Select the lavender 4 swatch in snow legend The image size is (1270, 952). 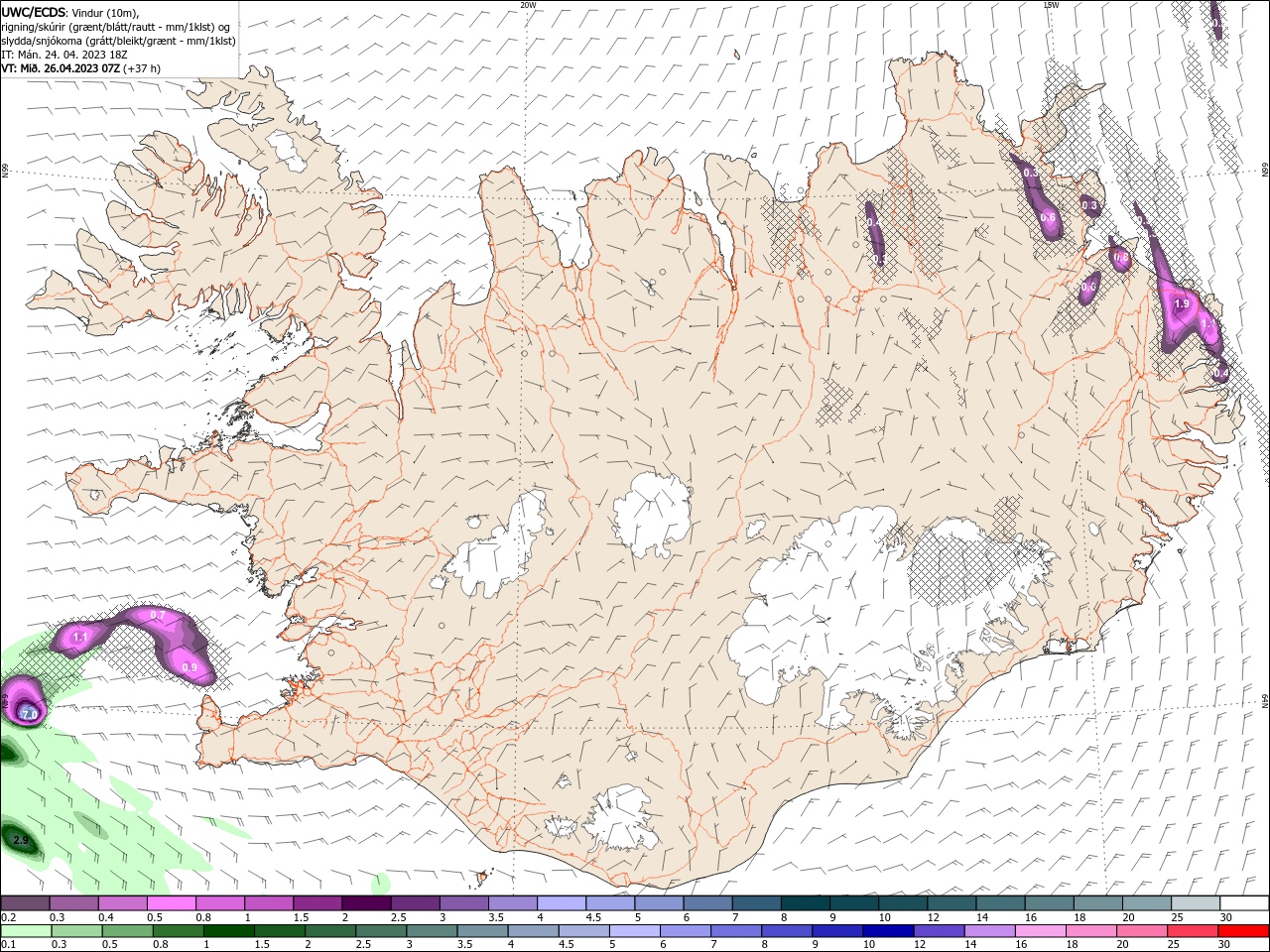click(562, 903)
